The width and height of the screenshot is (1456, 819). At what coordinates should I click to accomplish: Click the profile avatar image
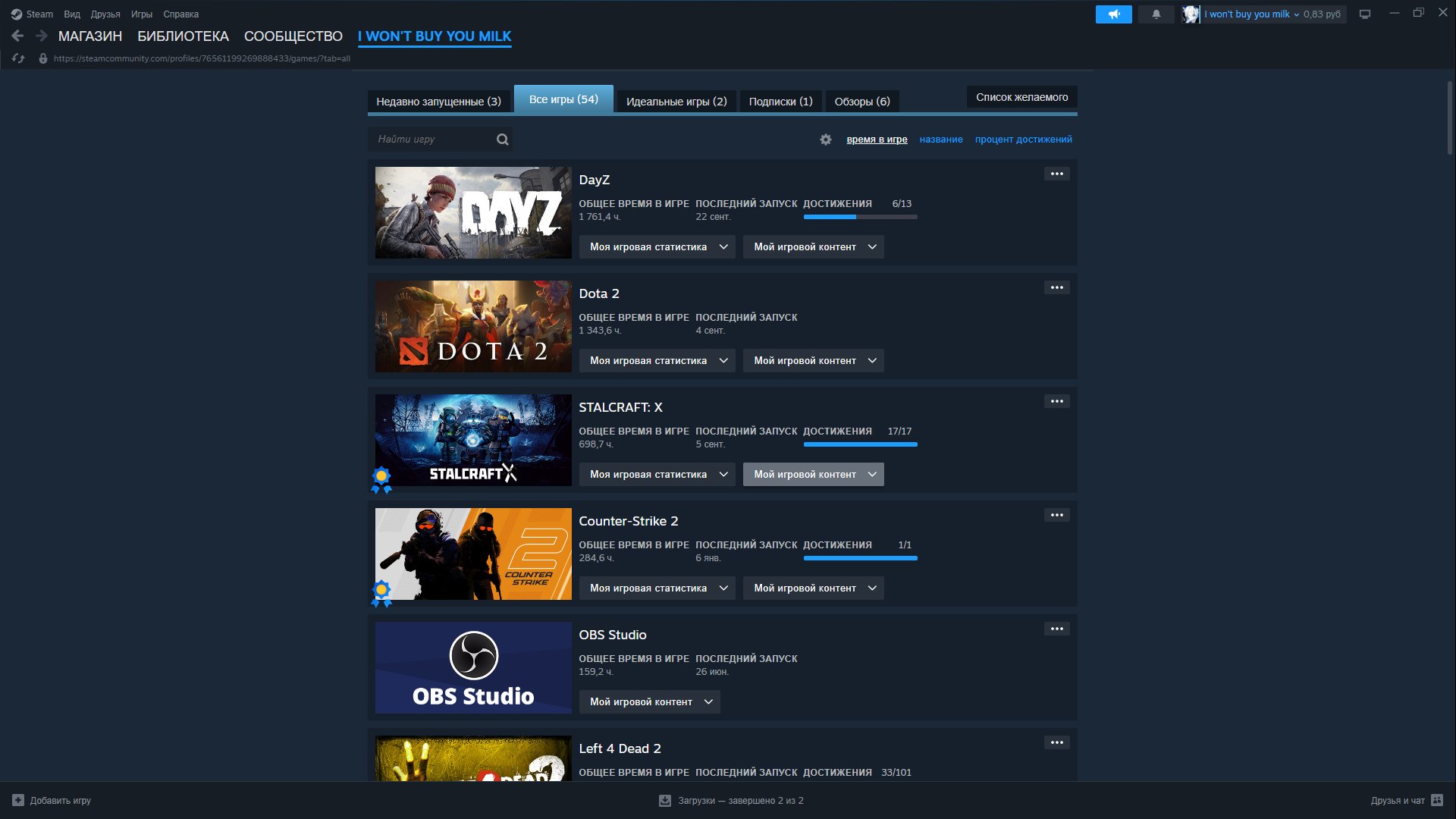pos(1191,14)
